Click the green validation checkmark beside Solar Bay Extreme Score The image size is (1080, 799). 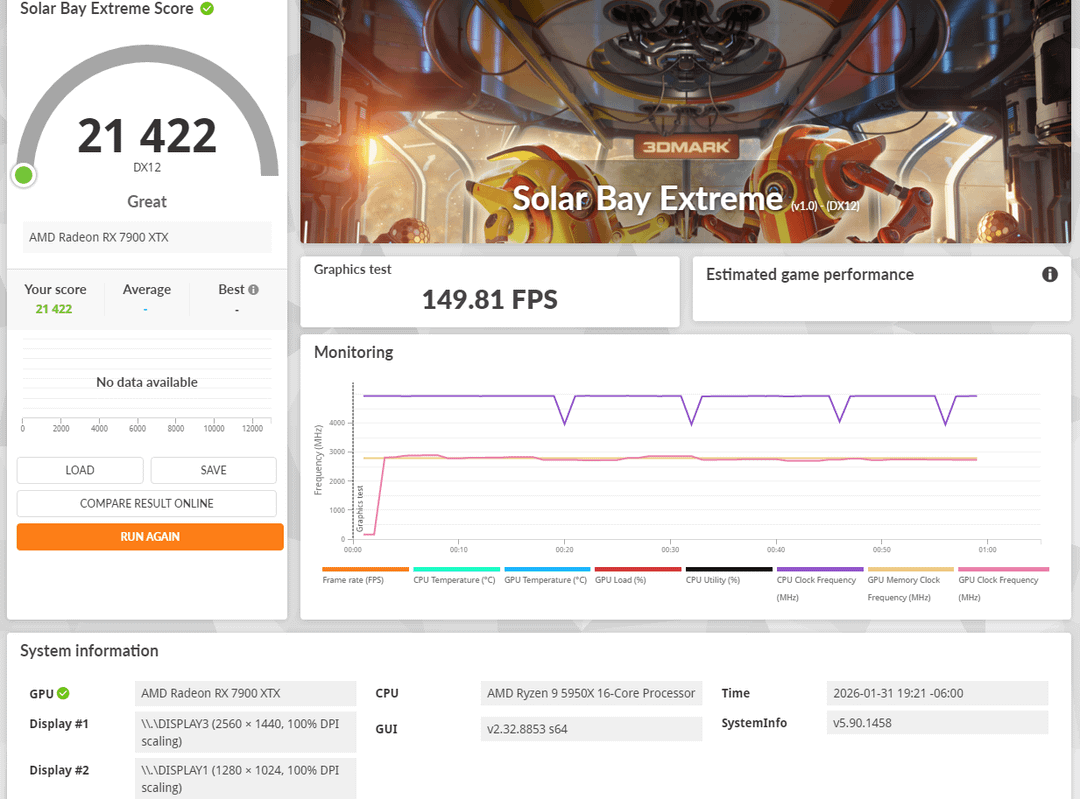point(207,9)
